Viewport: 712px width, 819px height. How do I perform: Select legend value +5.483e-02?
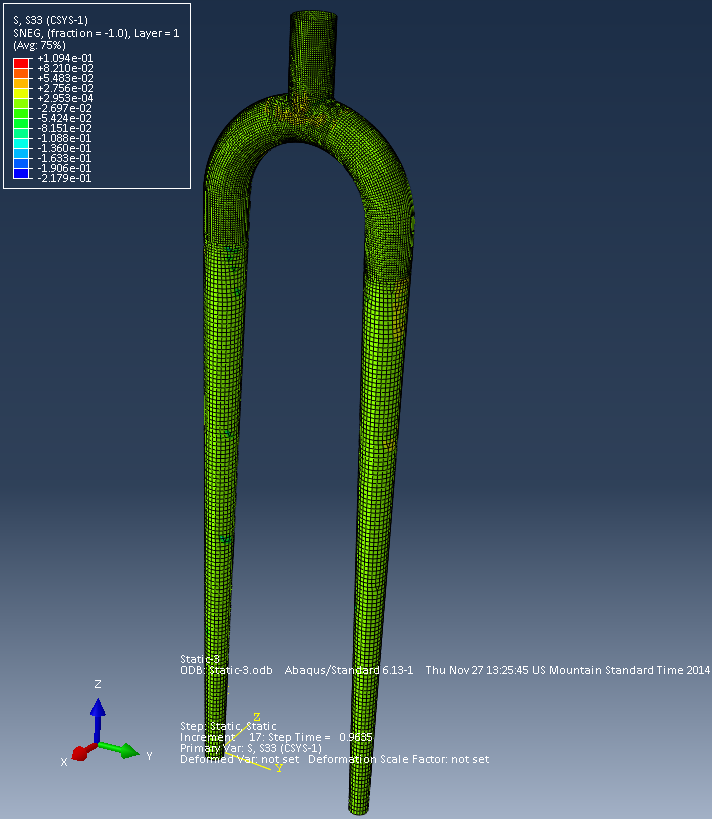(x=65, y=78)
